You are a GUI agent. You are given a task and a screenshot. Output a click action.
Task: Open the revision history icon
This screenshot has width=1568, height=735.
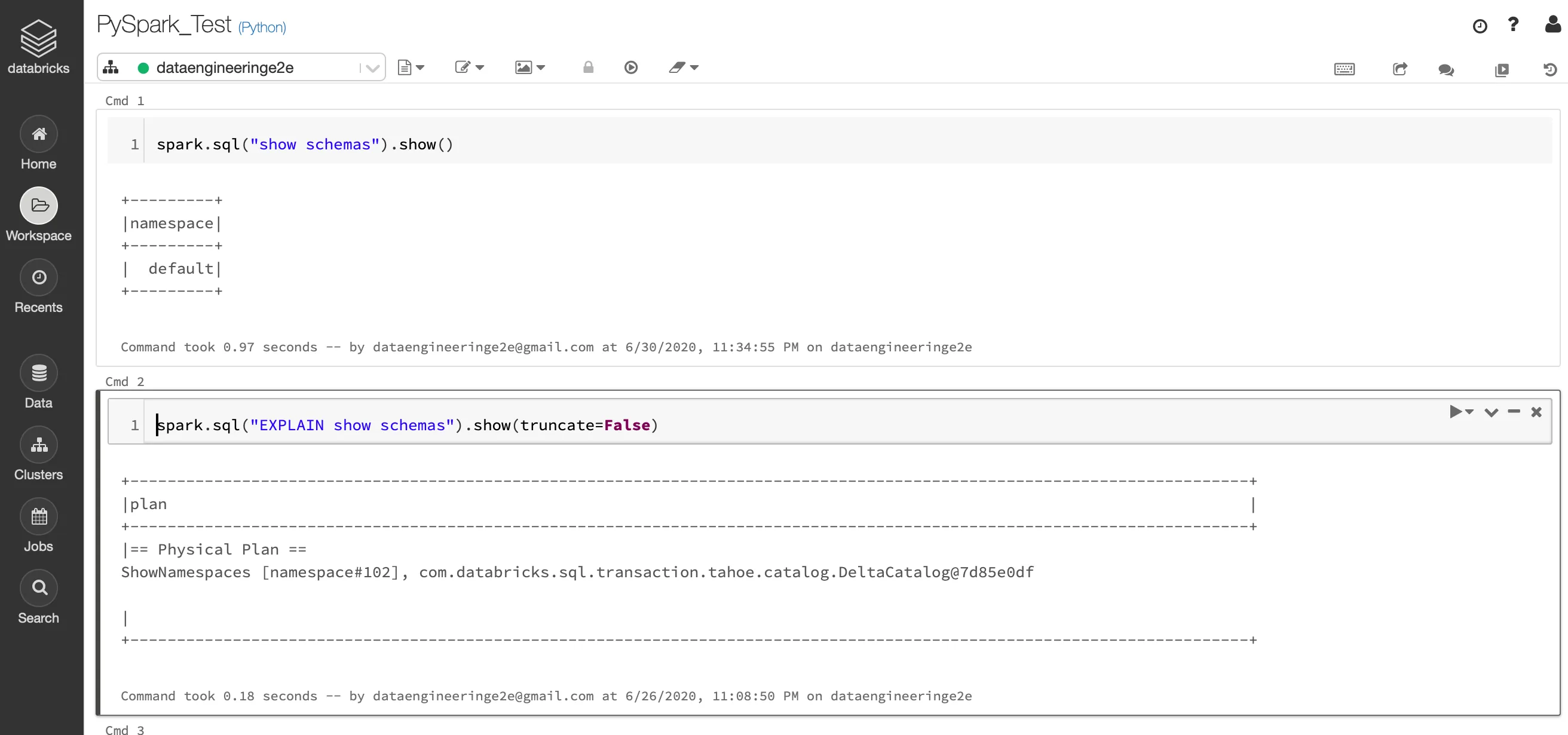coord(1549,69)
